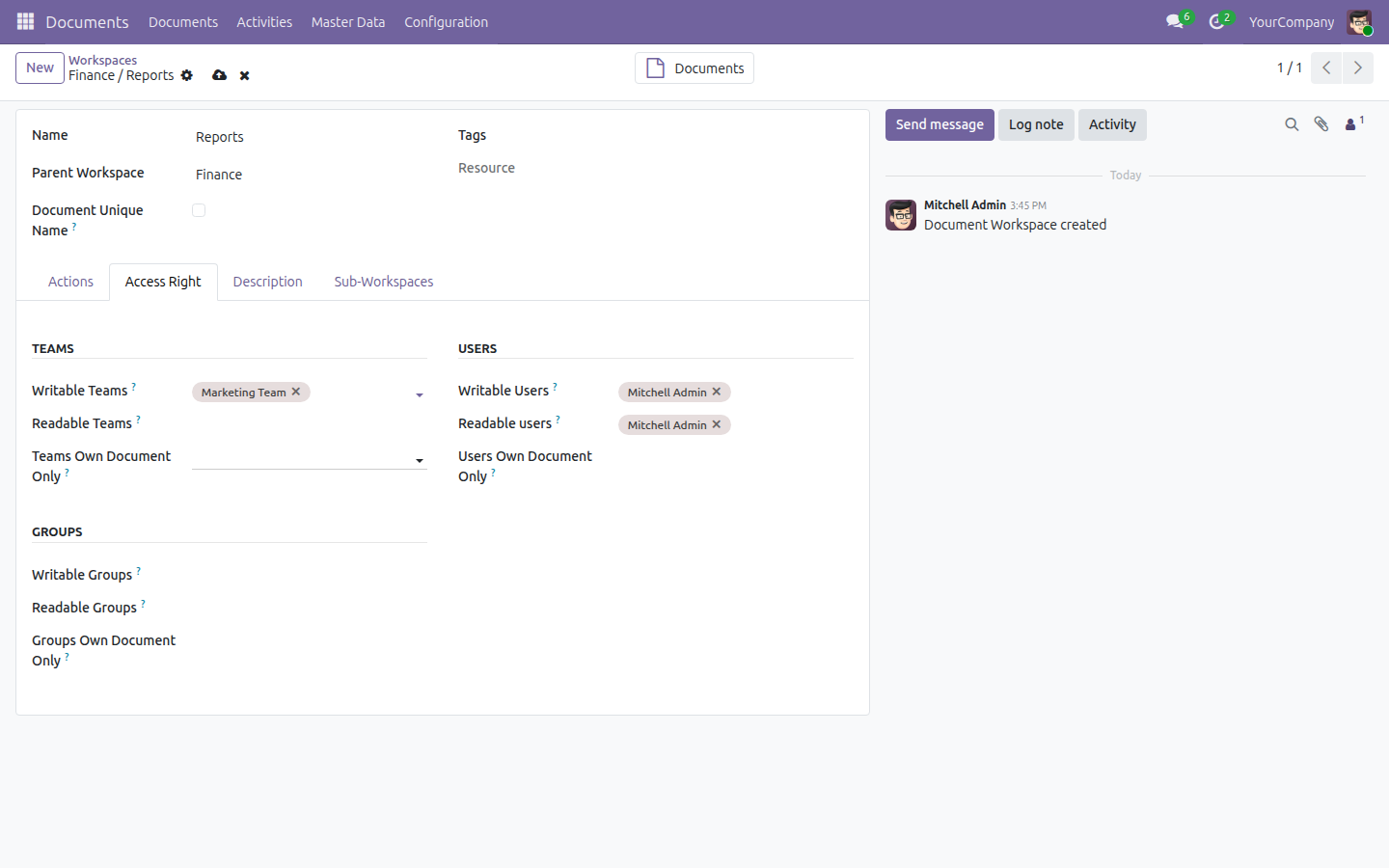Open the activities clock icon

tap(1217, 21)
